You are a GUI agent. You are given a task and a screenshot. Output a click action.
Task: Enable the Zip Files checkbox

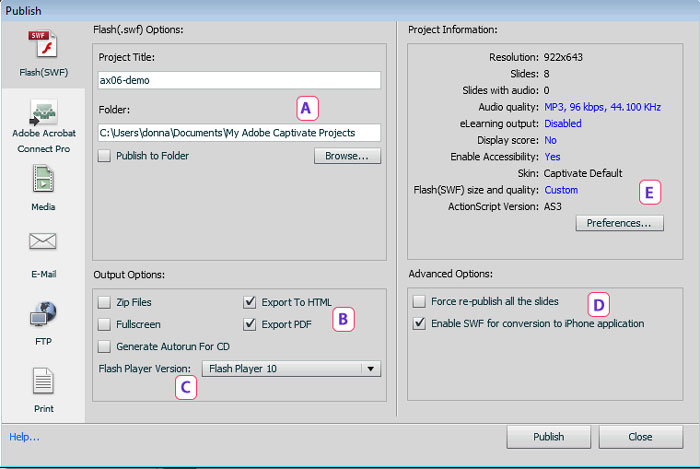pyautogui.click(x=105, y=301)
